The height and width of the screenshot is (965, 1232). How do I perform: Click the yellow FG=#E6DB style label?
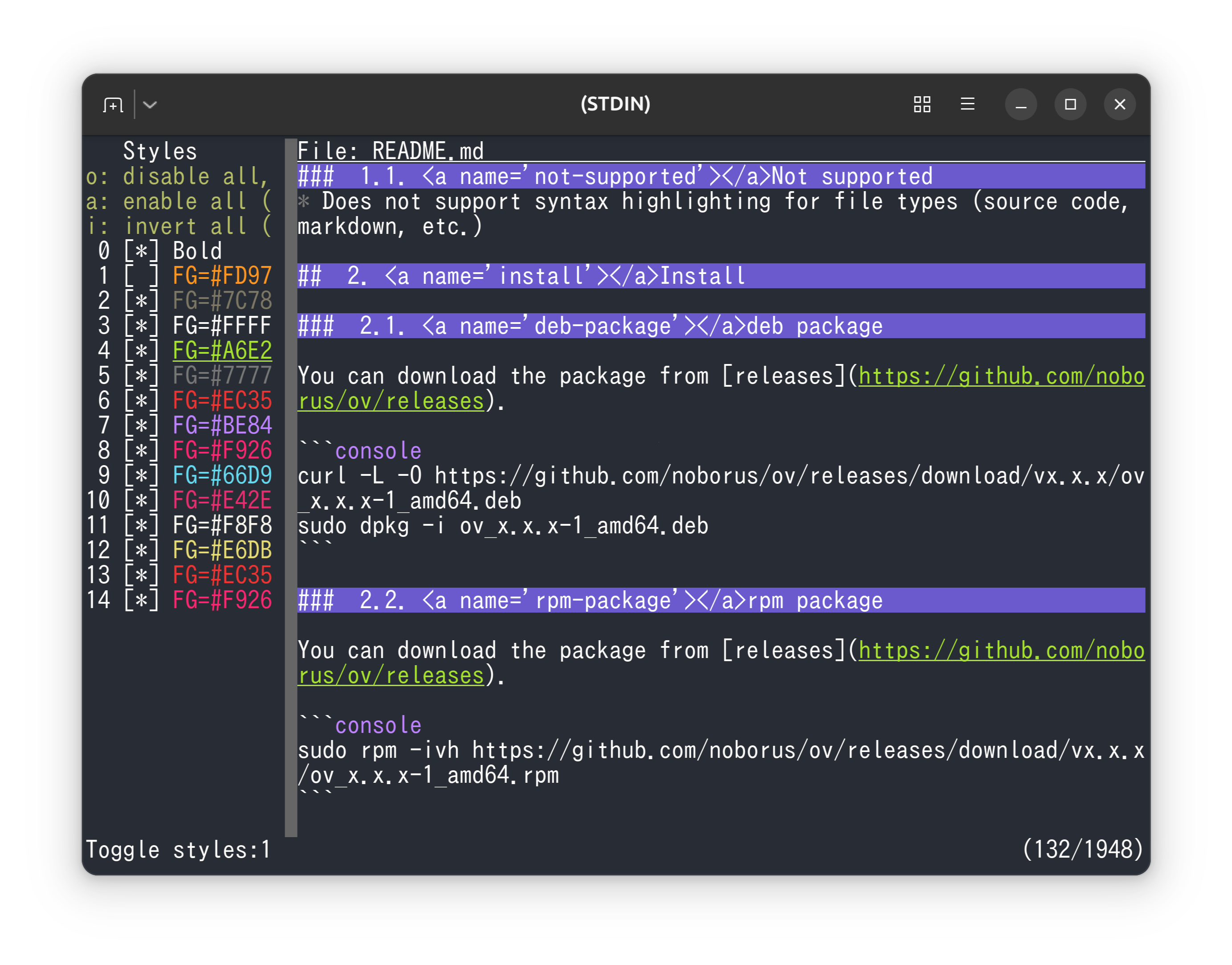tap(223, 550)
